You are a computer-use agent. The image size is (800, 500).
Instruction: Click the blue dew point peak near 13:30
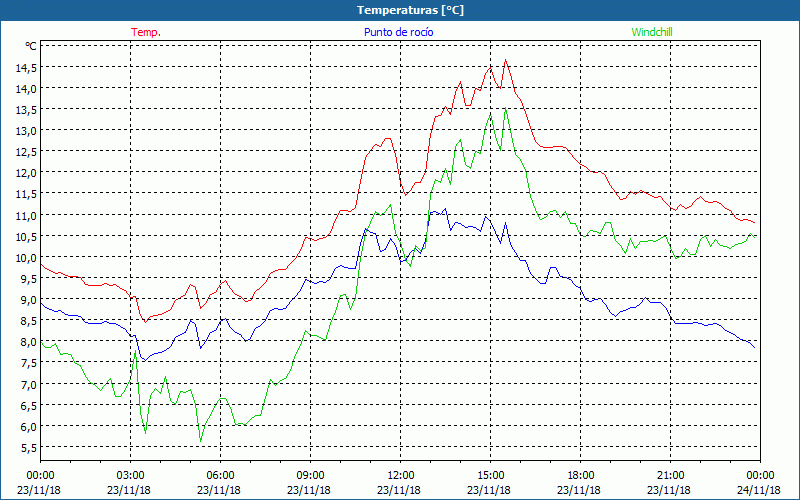(445, 209)
